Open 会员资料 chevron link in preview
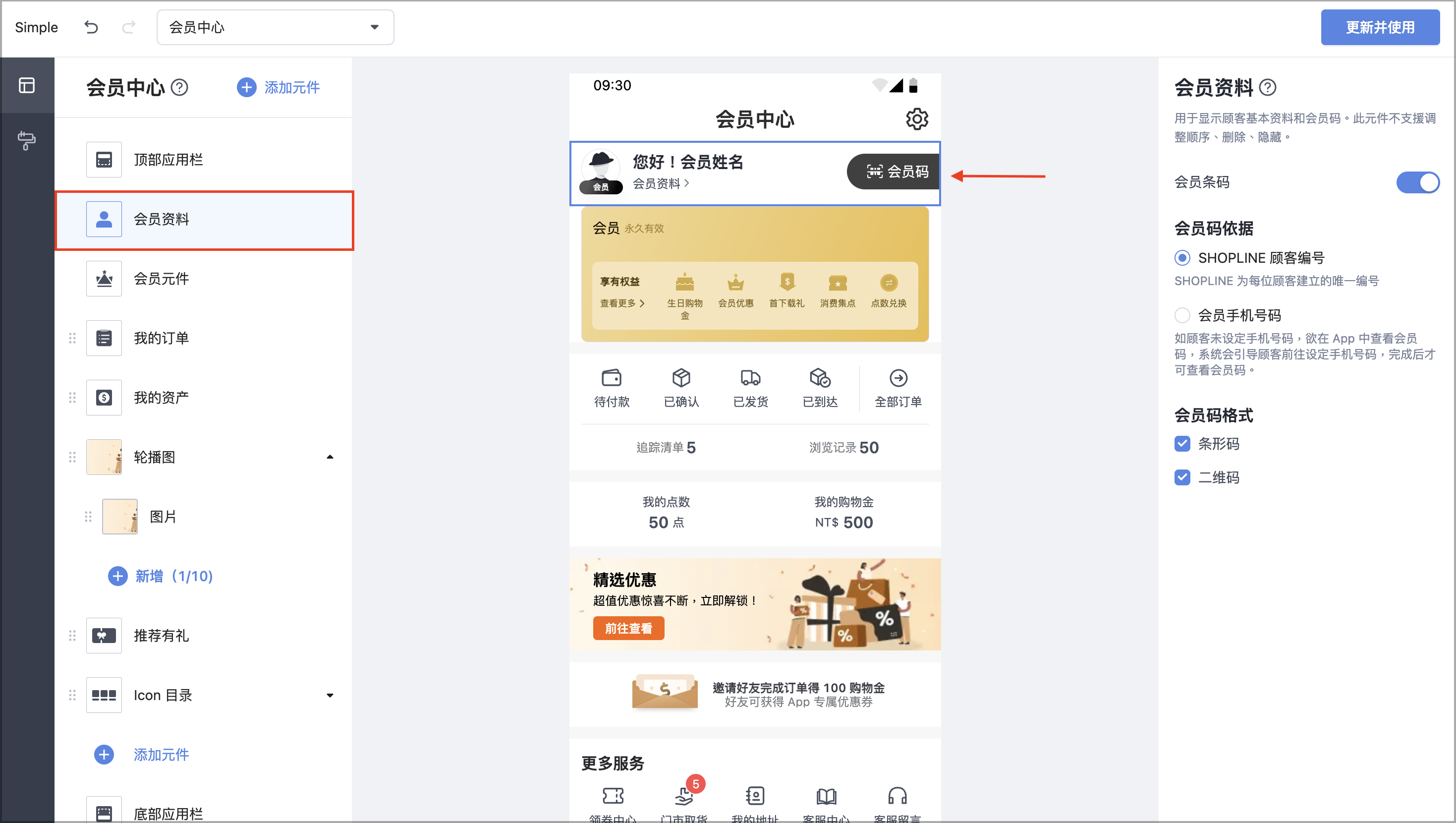This screenshot has width=1456, height=823. click(x=660, y=183)
